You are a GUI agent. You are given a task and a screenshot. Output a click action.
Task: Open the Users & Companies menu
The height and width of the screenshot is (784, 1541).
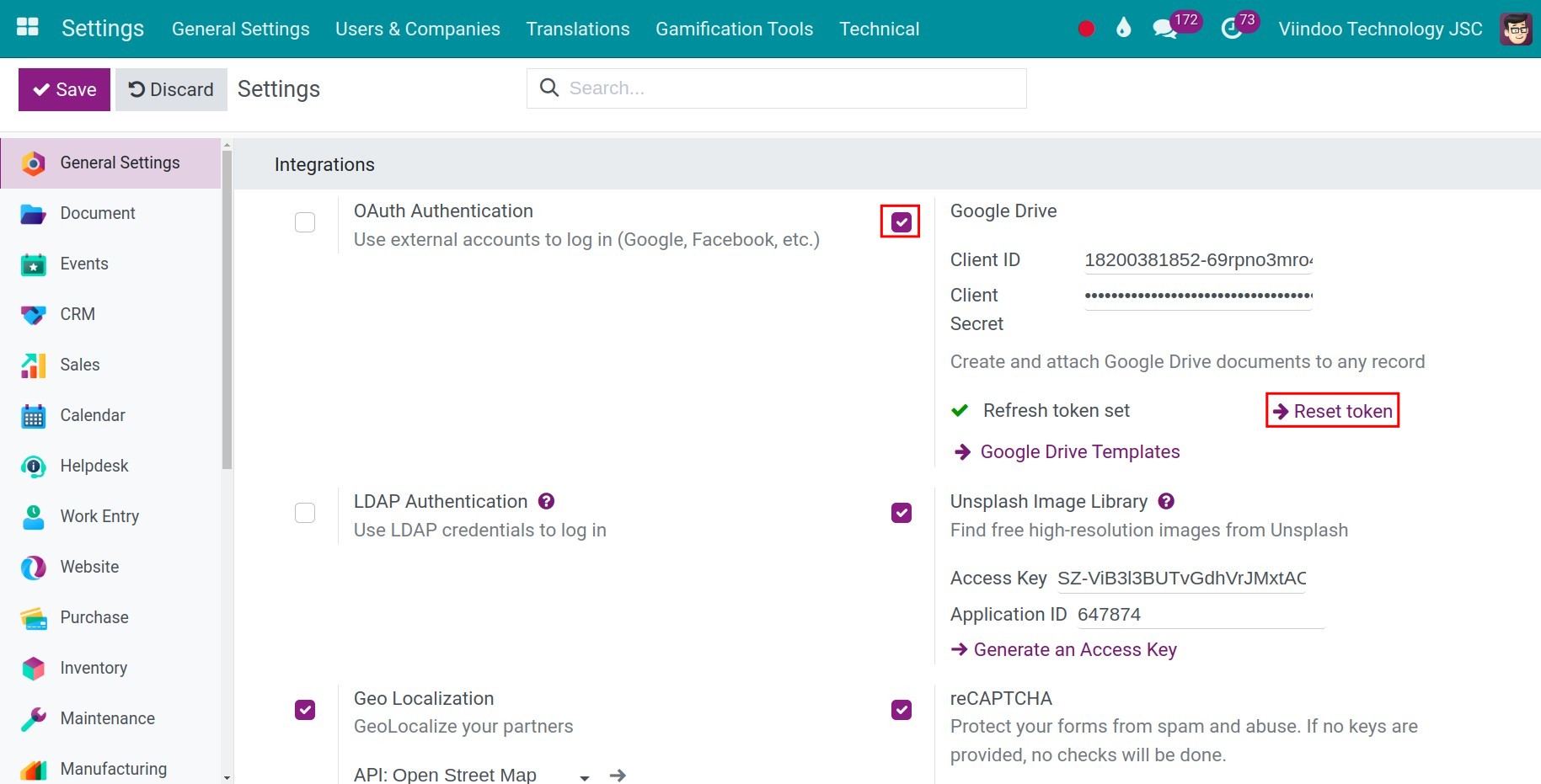418,29
